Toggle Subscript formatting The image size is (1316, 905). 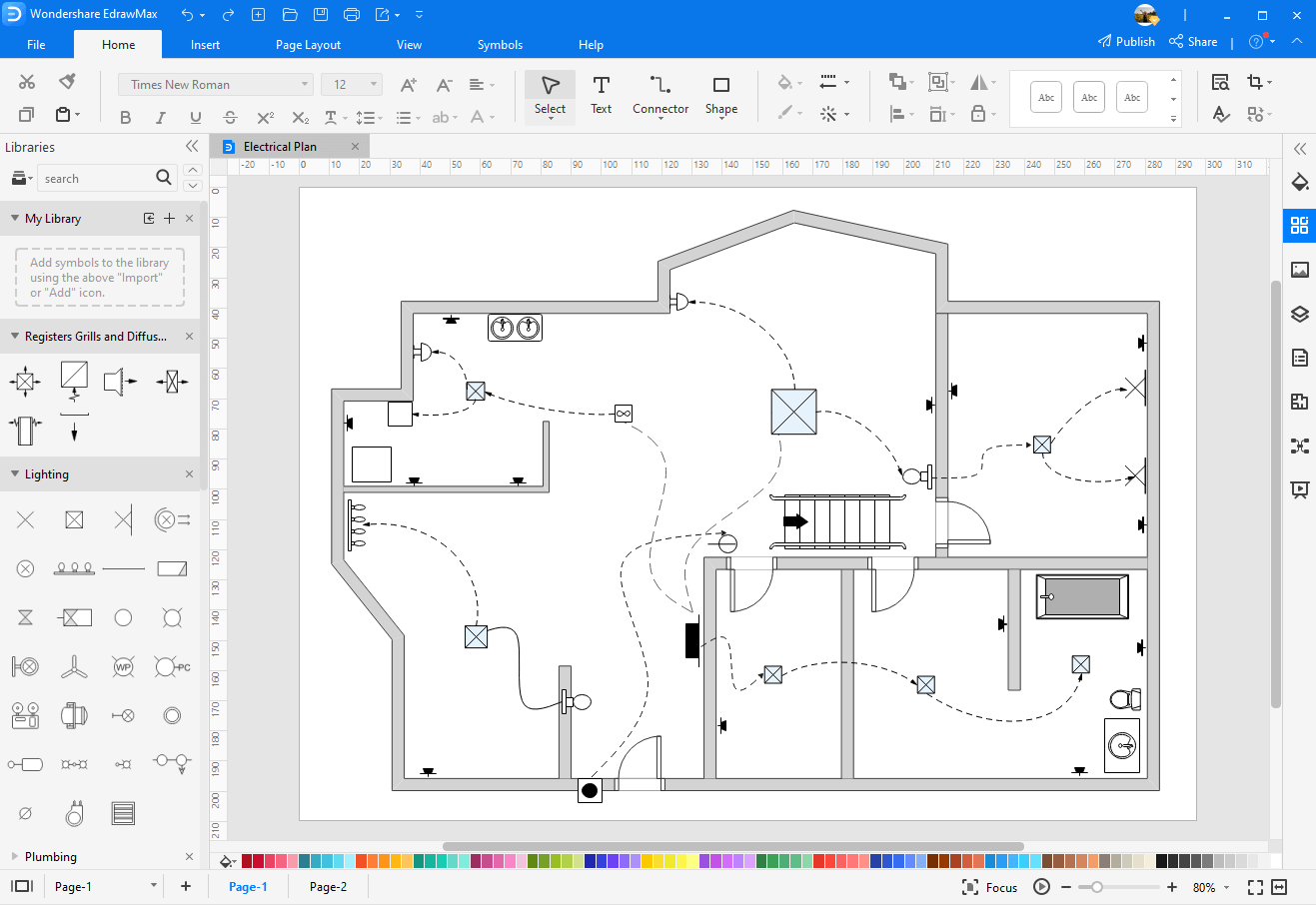pyautogui.click(x=300, y=117)
